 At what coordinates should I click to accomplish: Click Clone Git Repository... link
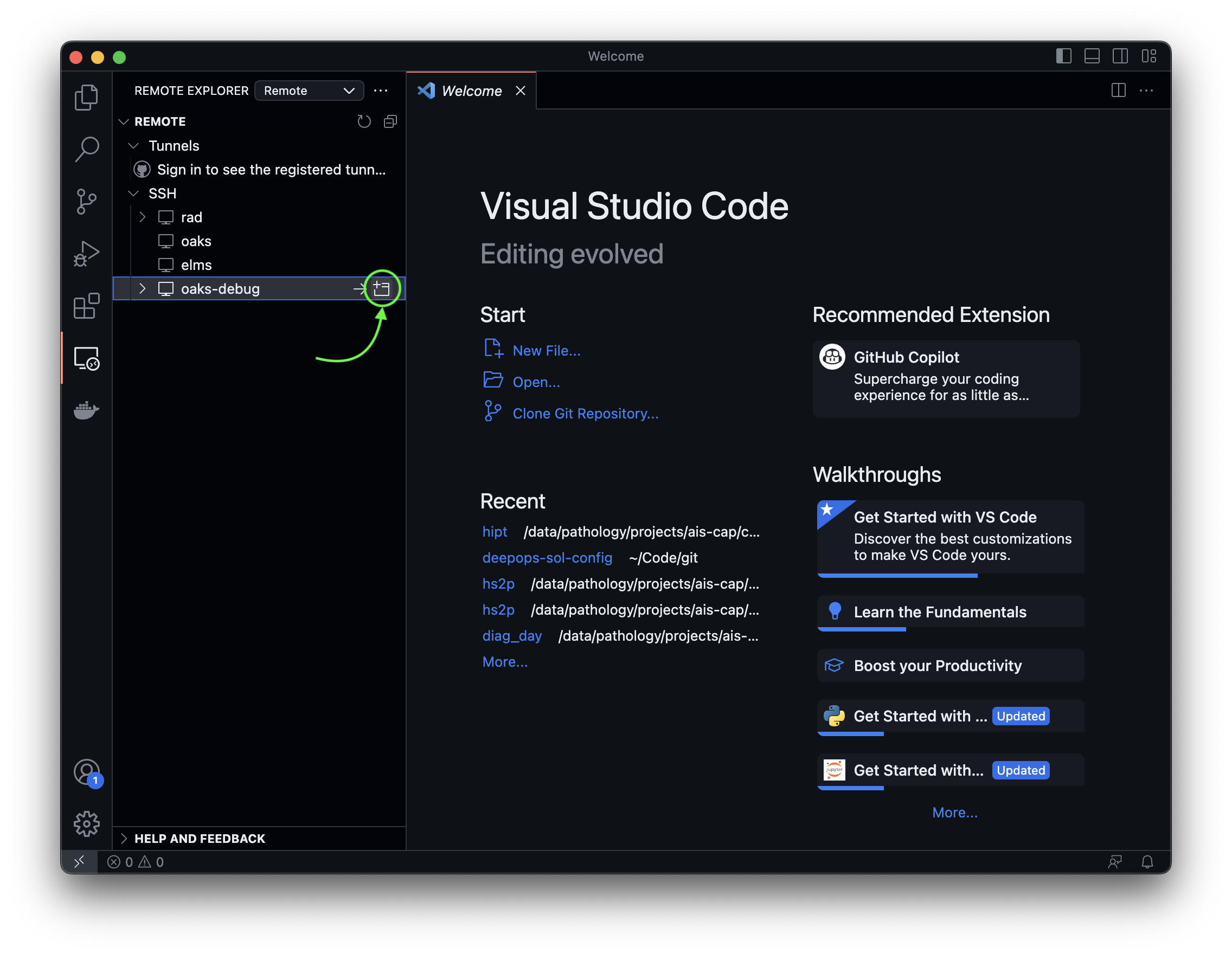[586, 413]
